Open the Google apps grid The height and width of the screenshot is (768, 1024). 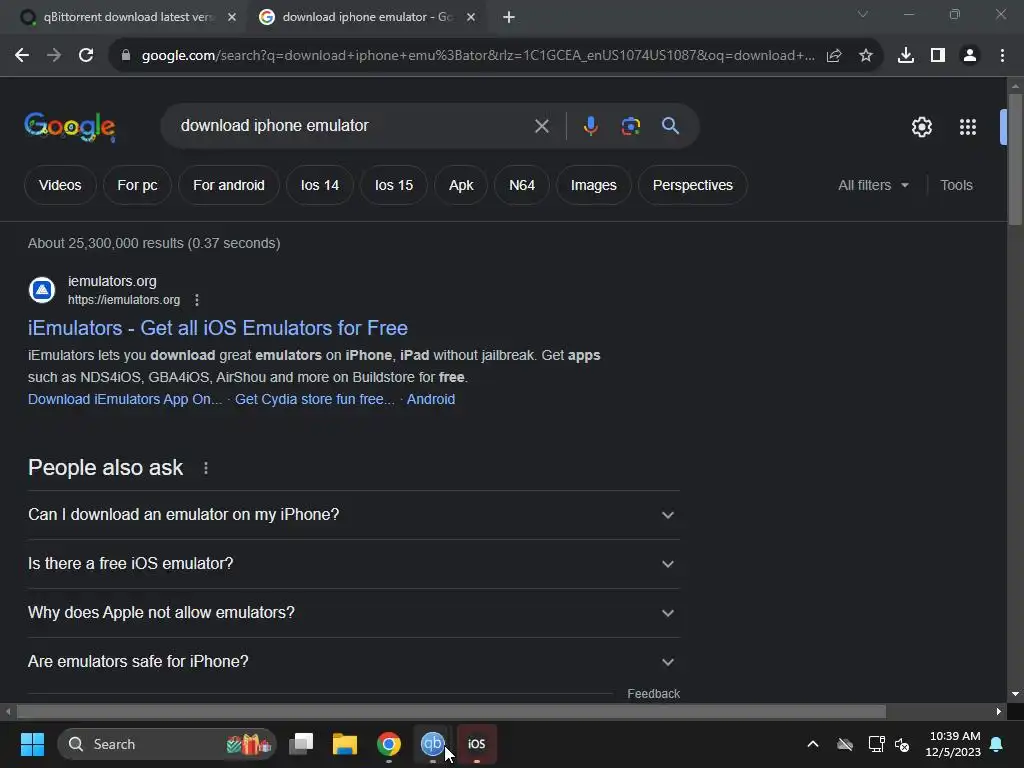pyautogui.click(x=968, y=127)
